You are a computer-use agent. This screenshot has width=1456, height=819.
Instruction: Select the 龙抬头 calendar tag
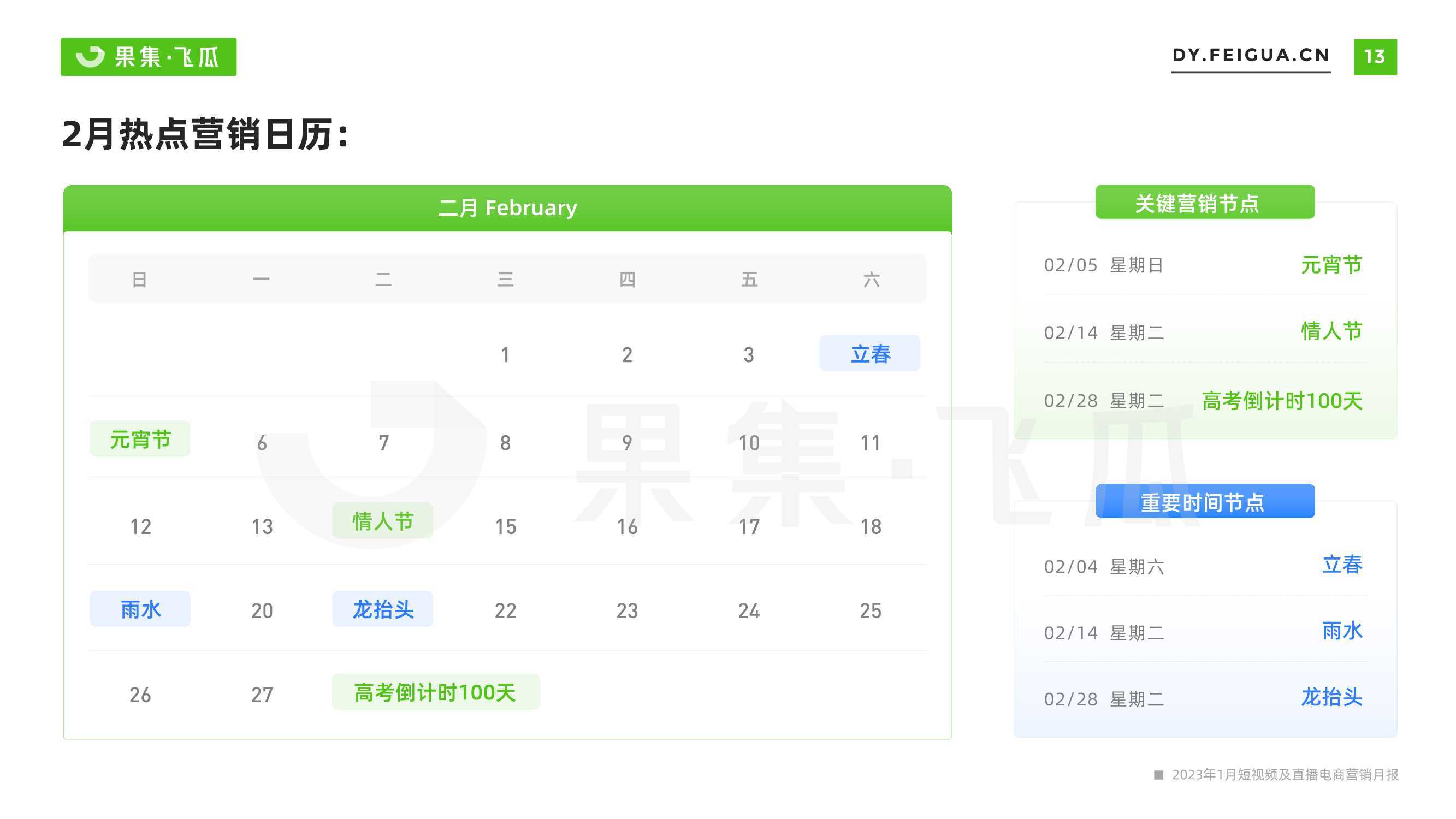(383, 609)
